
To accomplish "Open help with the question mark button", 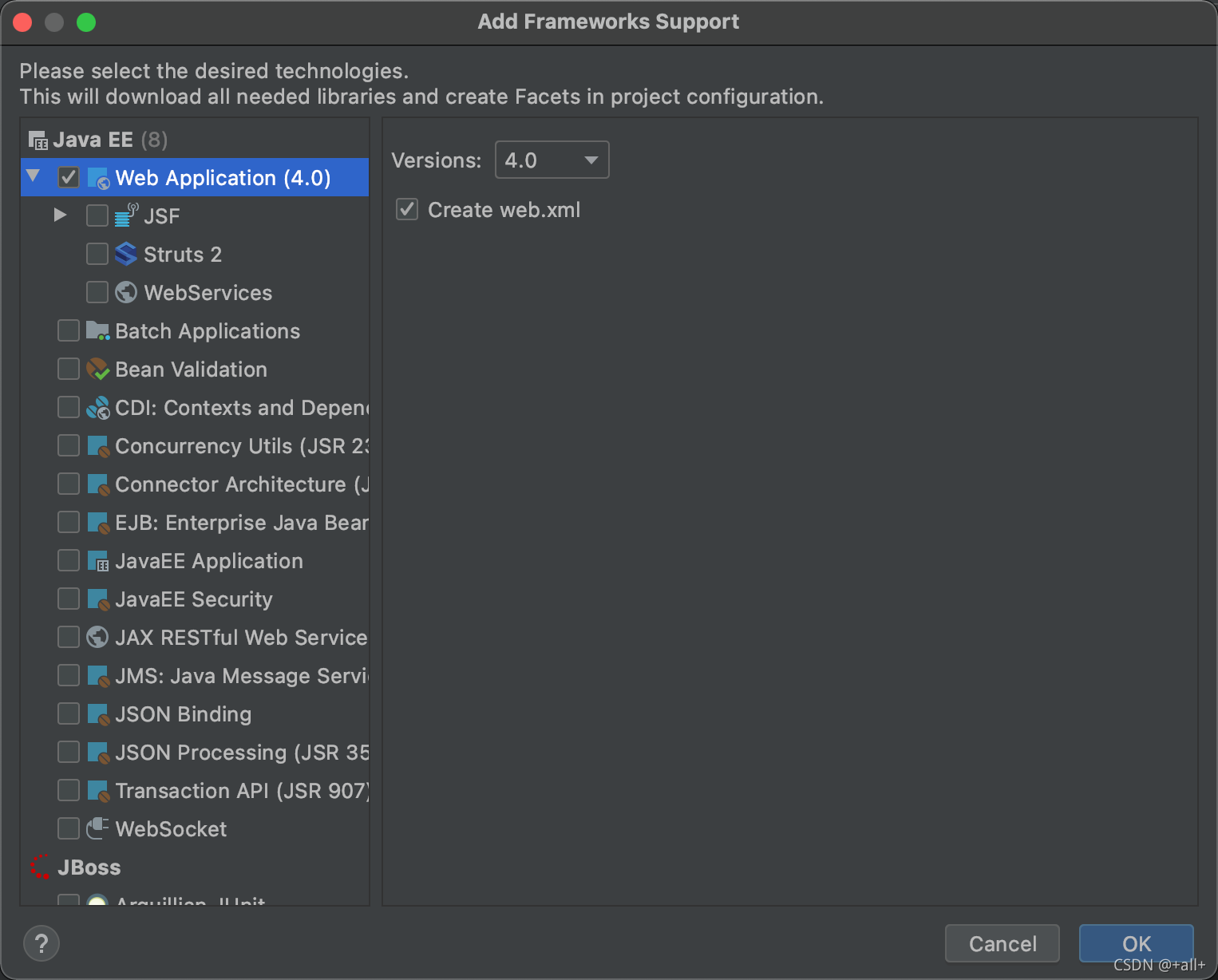I will point(42,944).
